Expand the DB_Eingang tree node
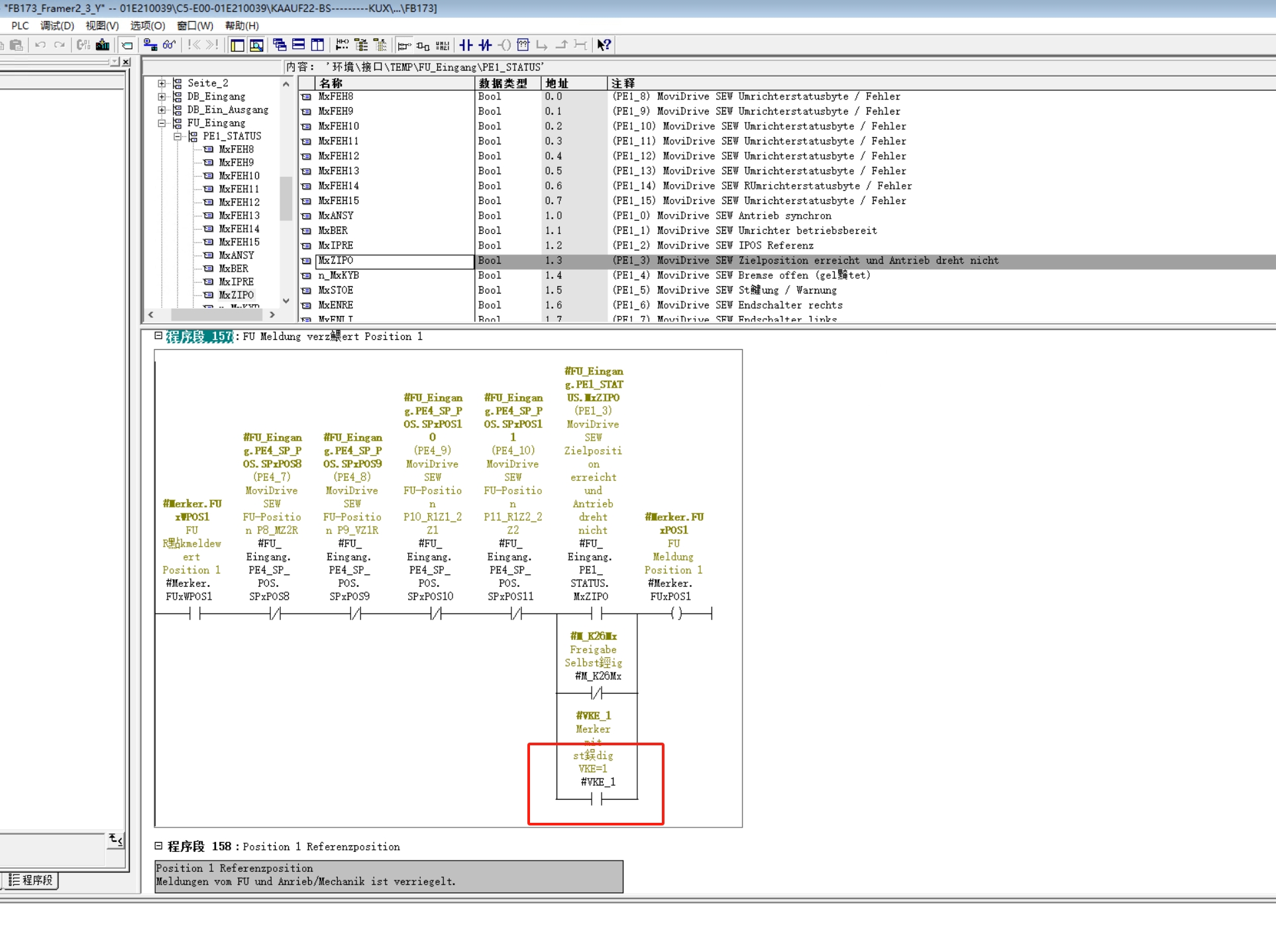Image resolution: width=1276 pixels, height=952 pixels. pos(162,97)
